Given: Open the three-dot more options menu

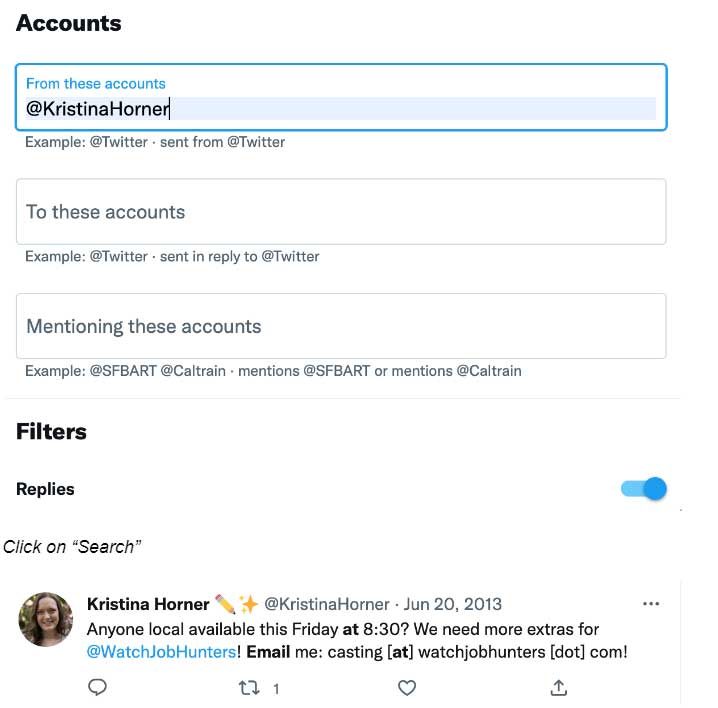Looking at the screenshot, I should 651,604.
